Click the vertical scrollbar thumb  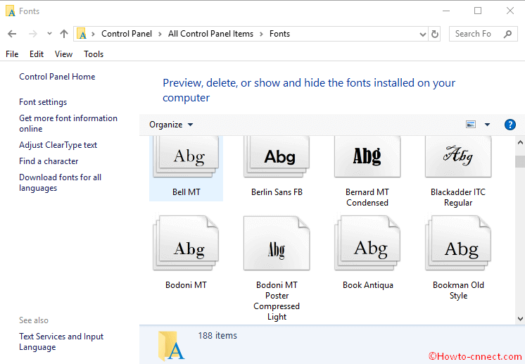coord(520,162)
